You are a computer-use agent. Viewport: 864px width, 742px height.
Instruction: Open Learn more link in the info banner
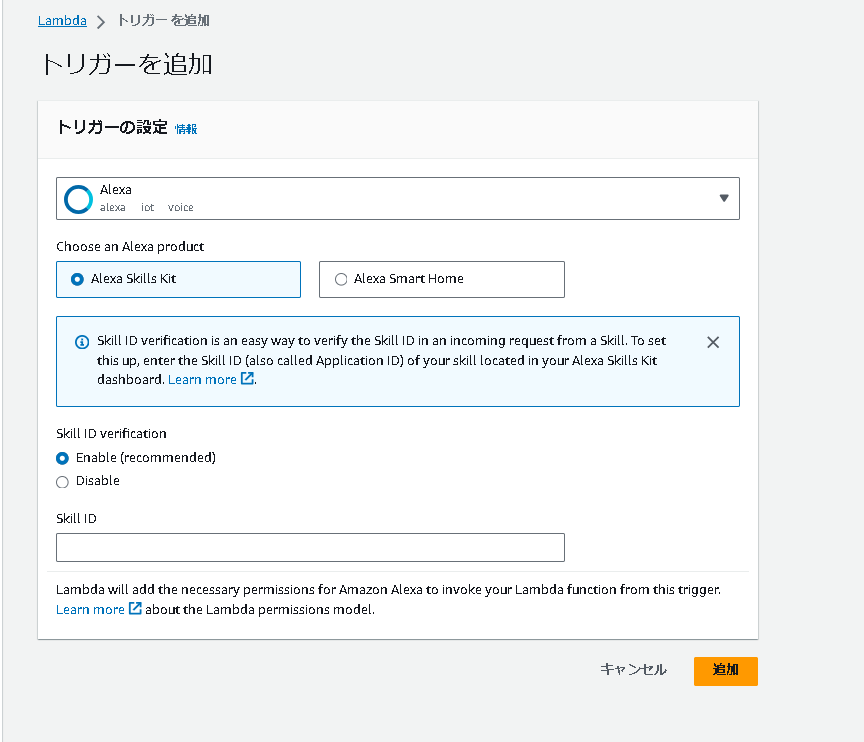(x=202, y=380)
